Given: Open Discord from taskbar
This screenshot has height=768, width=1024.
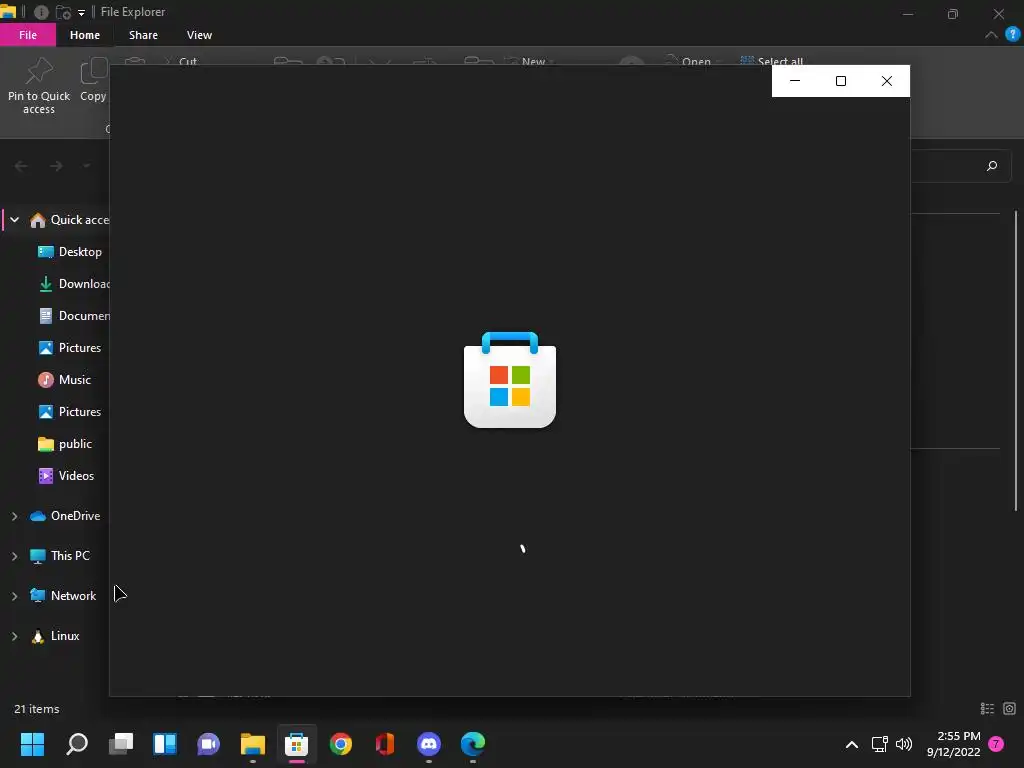Looking at the screenshot, I should (x=428, y=744).
